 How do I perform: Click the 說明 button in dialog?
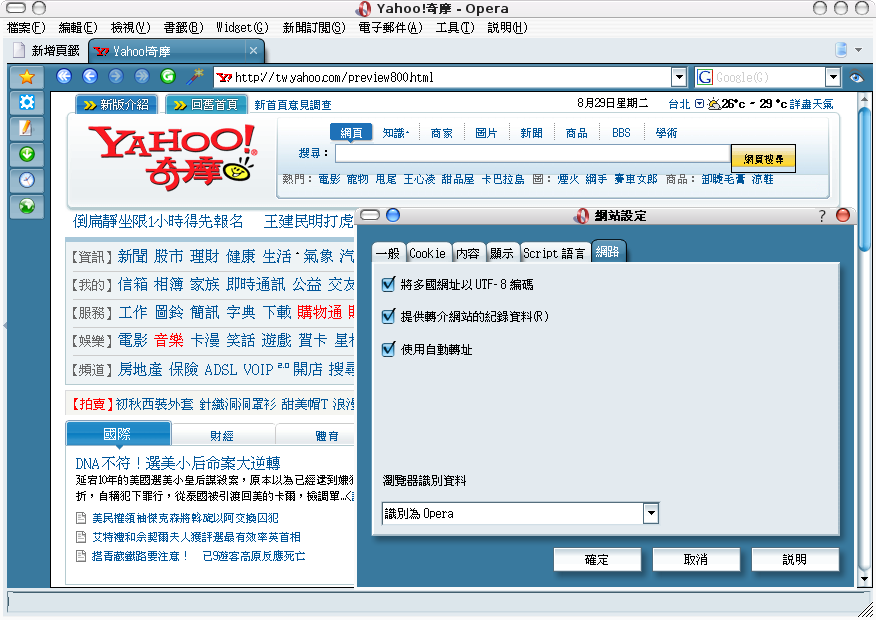pos(794,560)
